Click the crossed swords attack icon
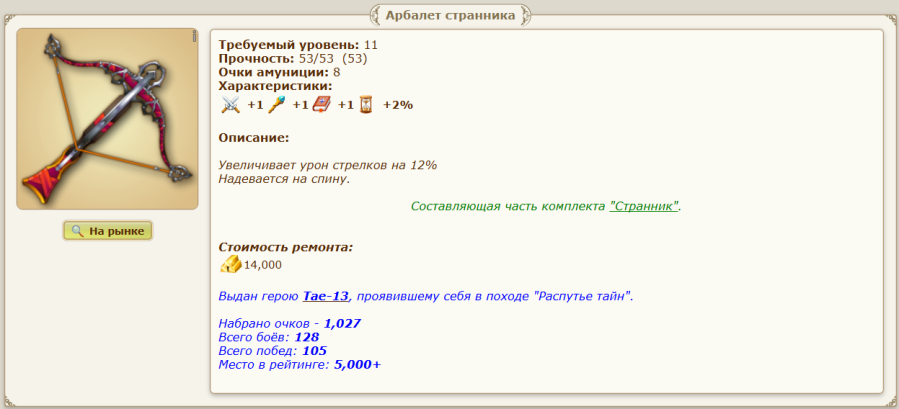The height and width of the screenshot is (409, 899). 230,105
